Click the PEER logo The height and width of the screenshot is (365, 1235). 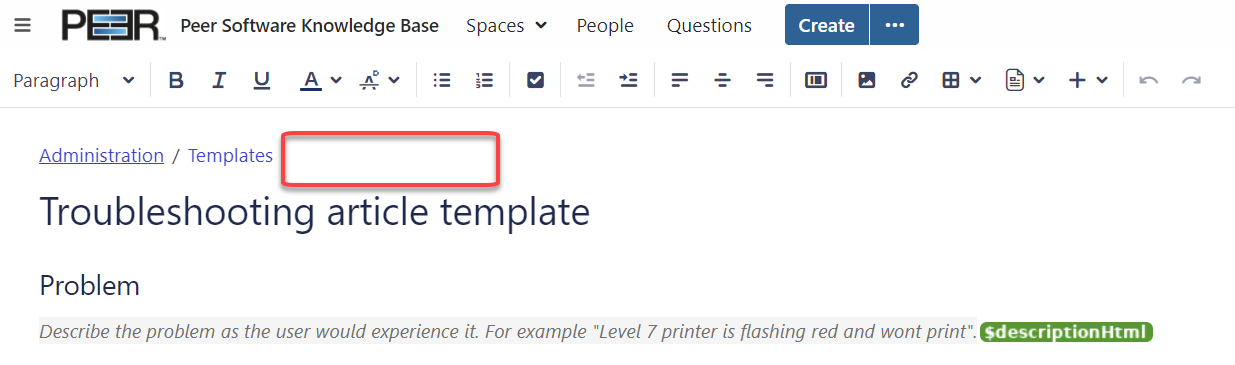[113, 25]
